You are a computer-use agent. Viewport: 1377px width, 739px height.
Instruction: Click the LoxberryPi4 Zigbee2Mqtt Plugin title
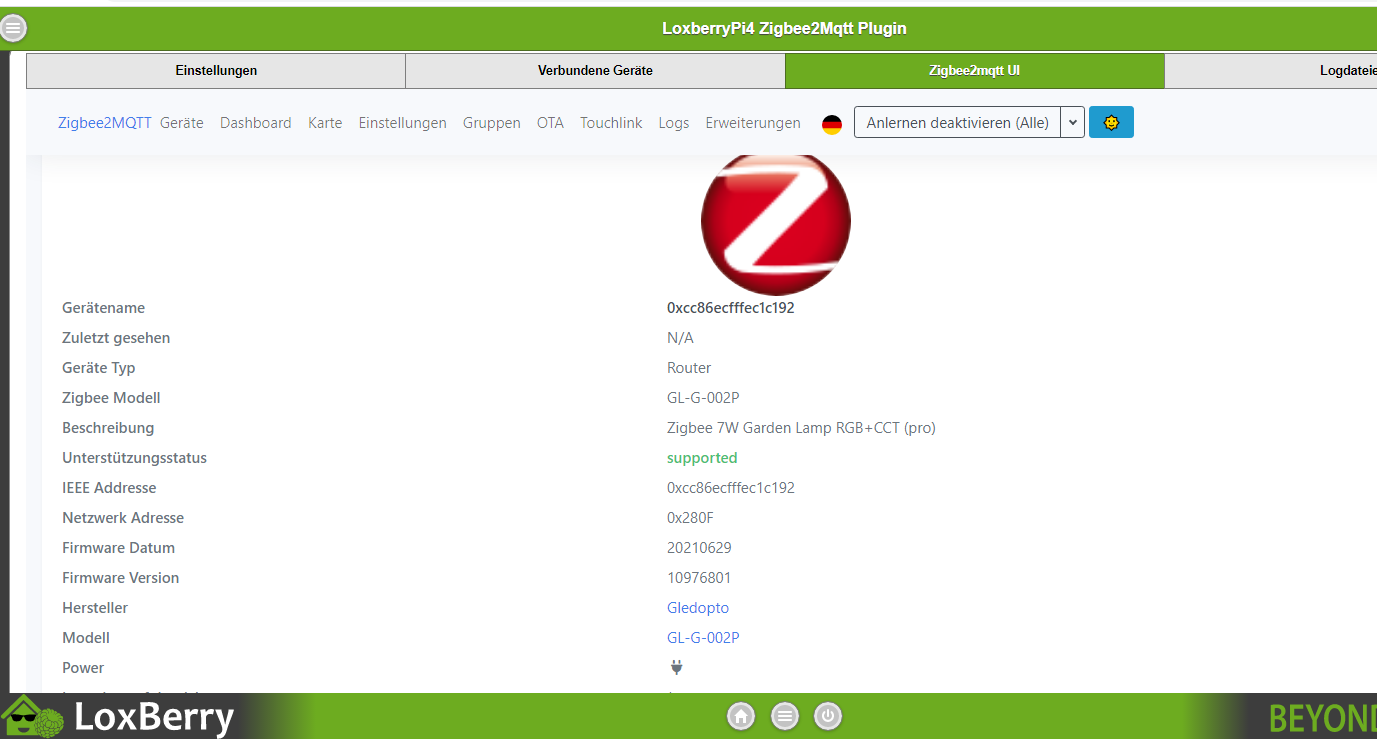click(784, 28)
